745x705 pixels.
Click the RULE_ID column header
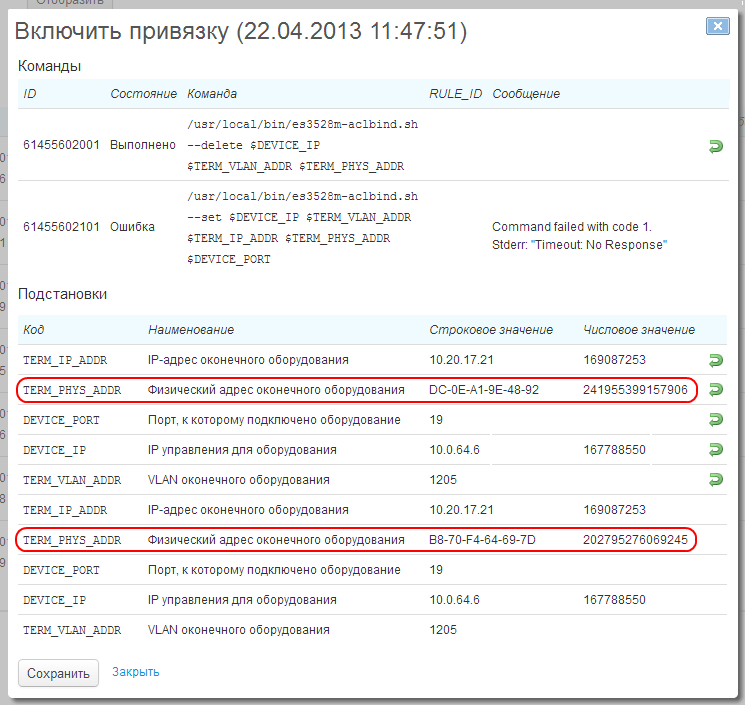pos(455,94)
